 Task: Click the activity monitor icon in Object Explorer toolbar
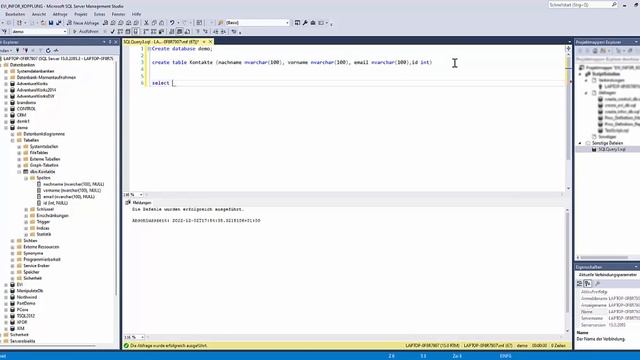coord(56,50)
